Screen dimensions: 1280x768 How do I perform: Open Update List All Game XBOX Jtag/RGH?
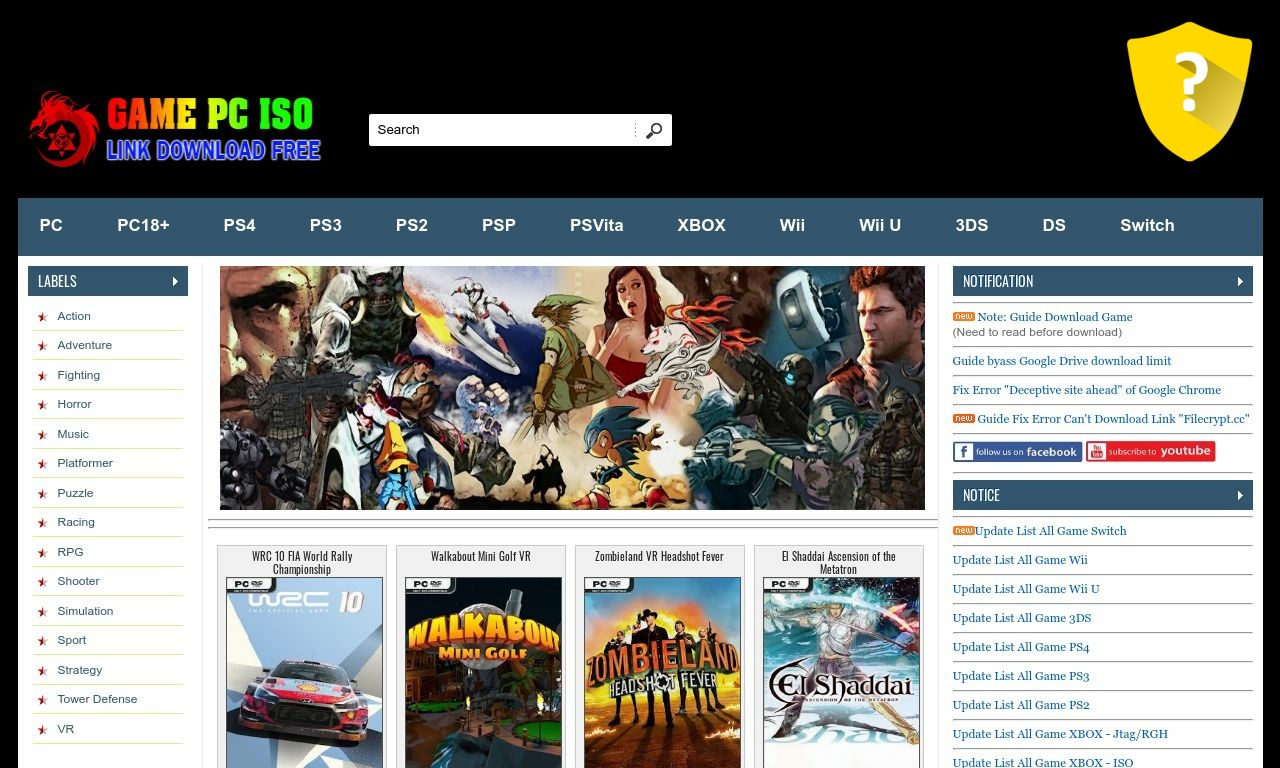pyautogui.click(x=1060, y=734)
